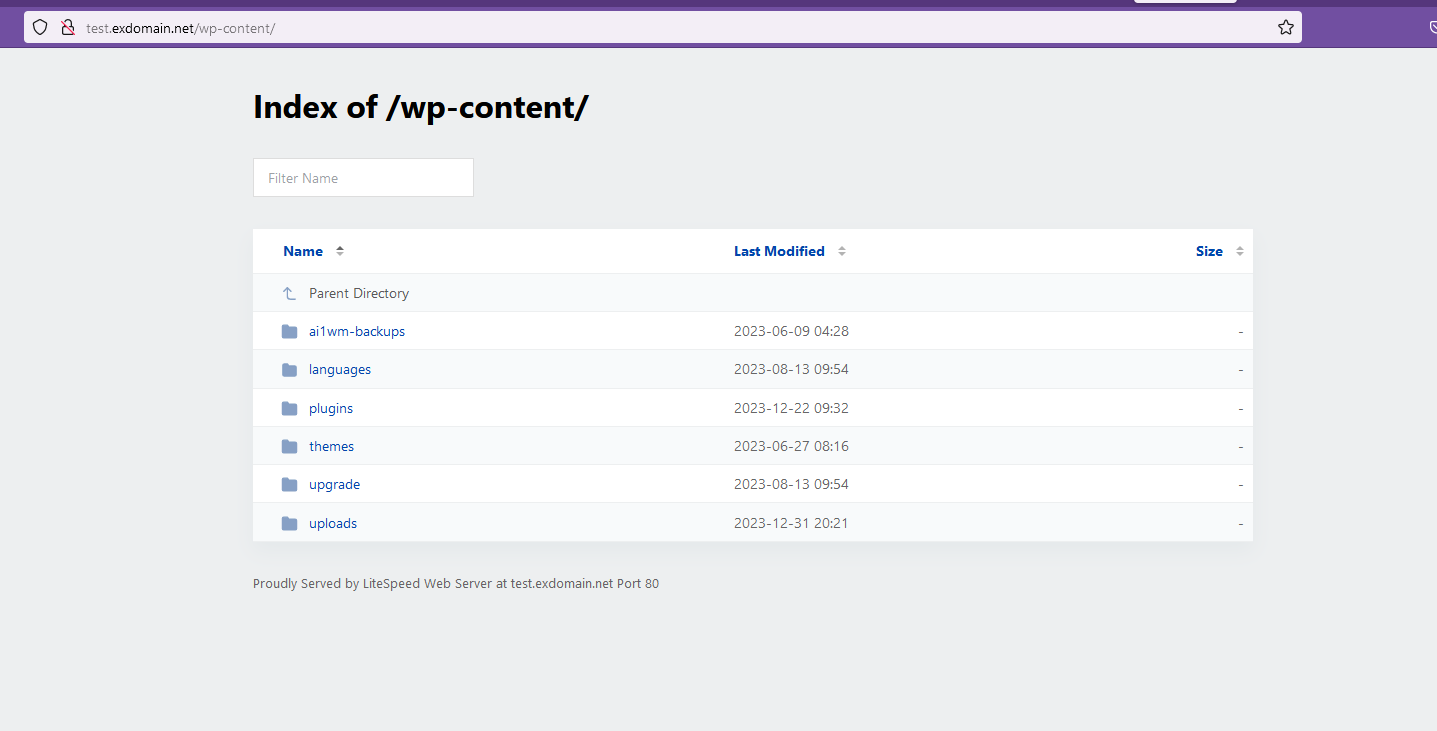Click the insecure connection padlock icon

click(68, 28)
